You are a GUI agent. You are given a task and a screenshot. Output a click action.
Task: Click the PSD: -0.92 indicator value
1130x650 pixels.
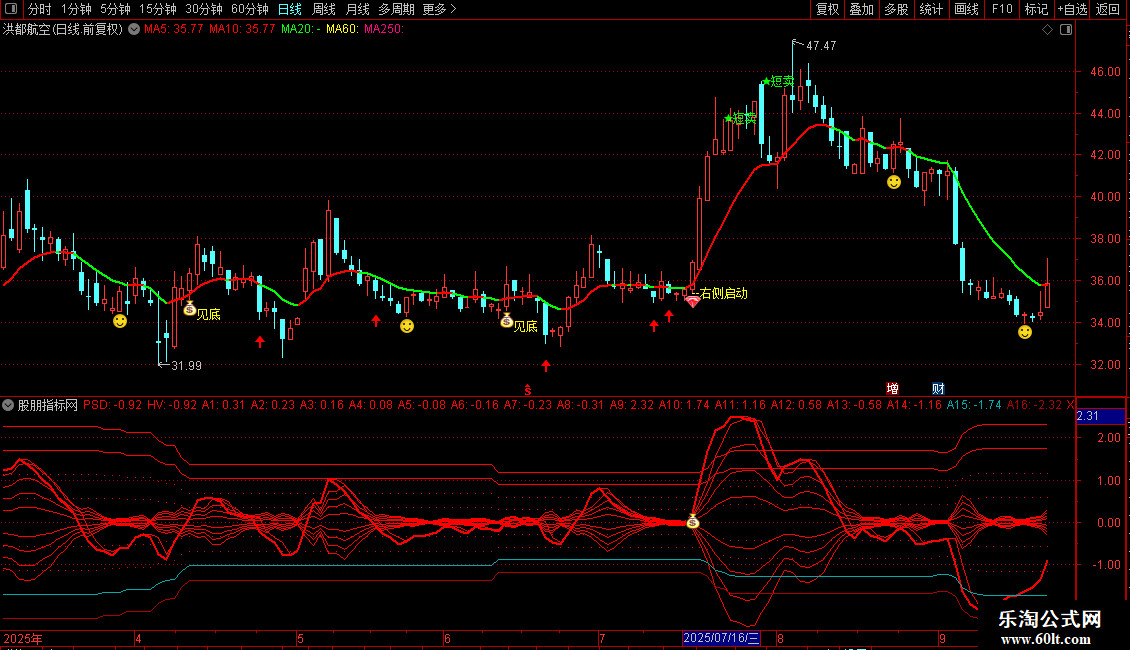click(112, 405)
